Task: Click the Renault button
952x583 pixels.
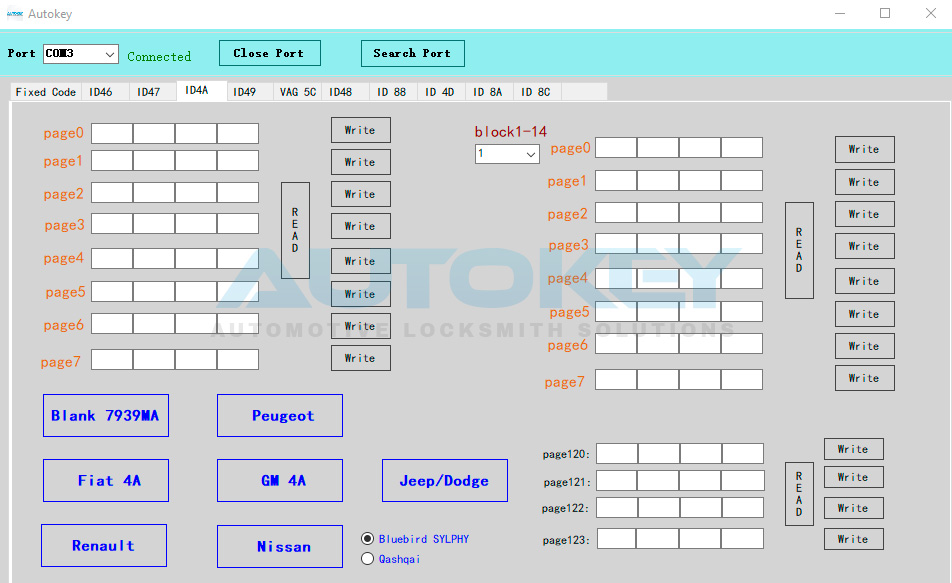Action: click(104, 545)
